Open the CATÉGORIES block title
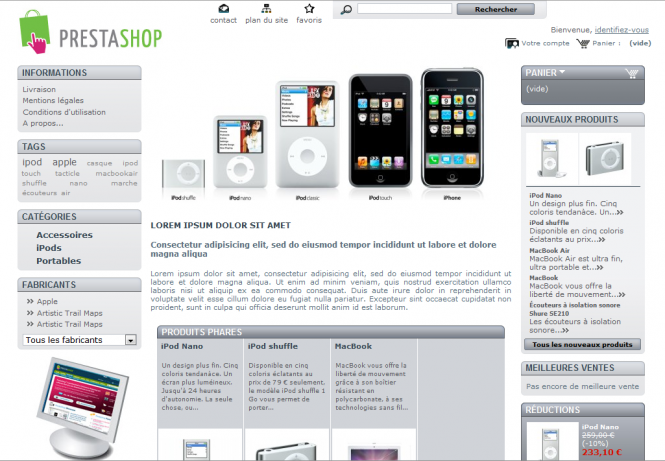The image size is (665, 461). point(49,217)
